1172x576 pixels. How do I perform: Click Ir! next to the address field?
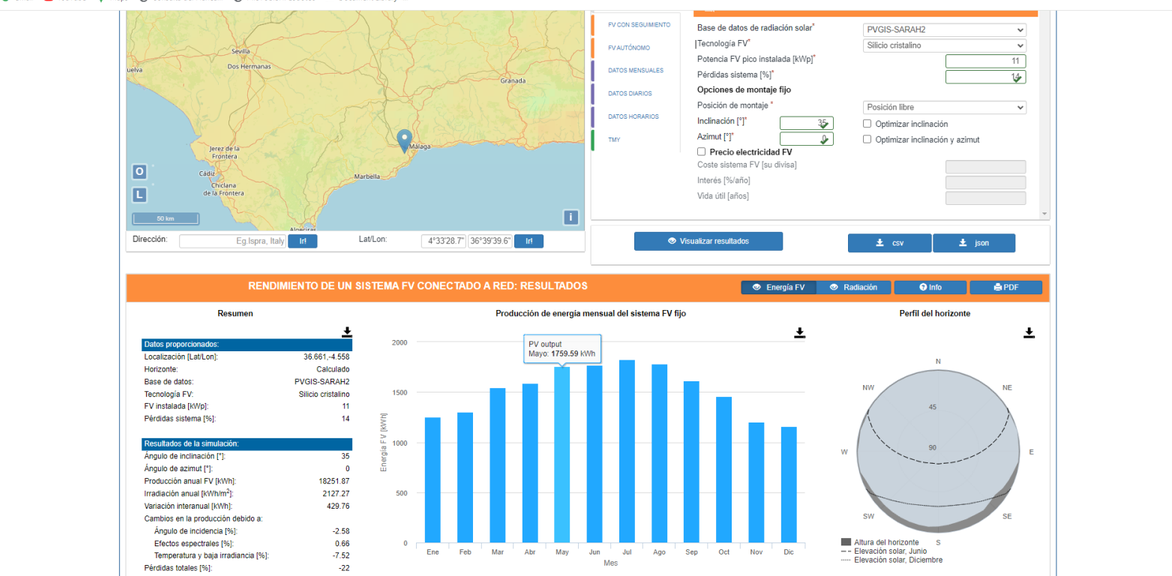pyautogui.click(x=303, y=241)
